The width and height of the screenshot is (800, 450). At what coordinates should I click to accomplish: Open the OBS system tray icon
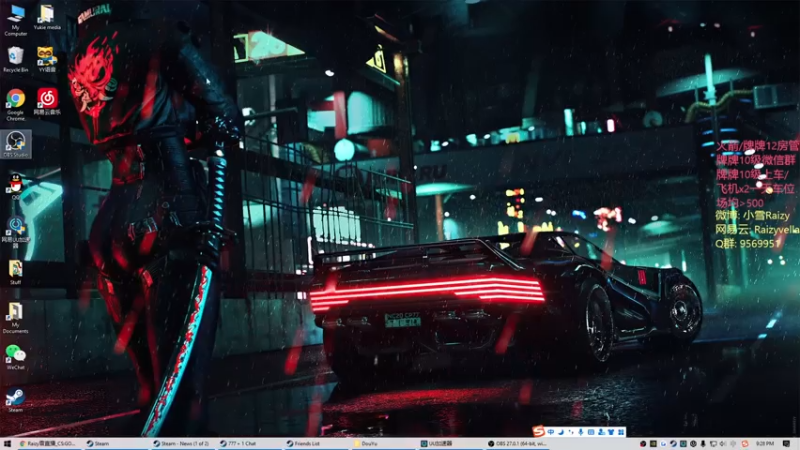point(693,444)
